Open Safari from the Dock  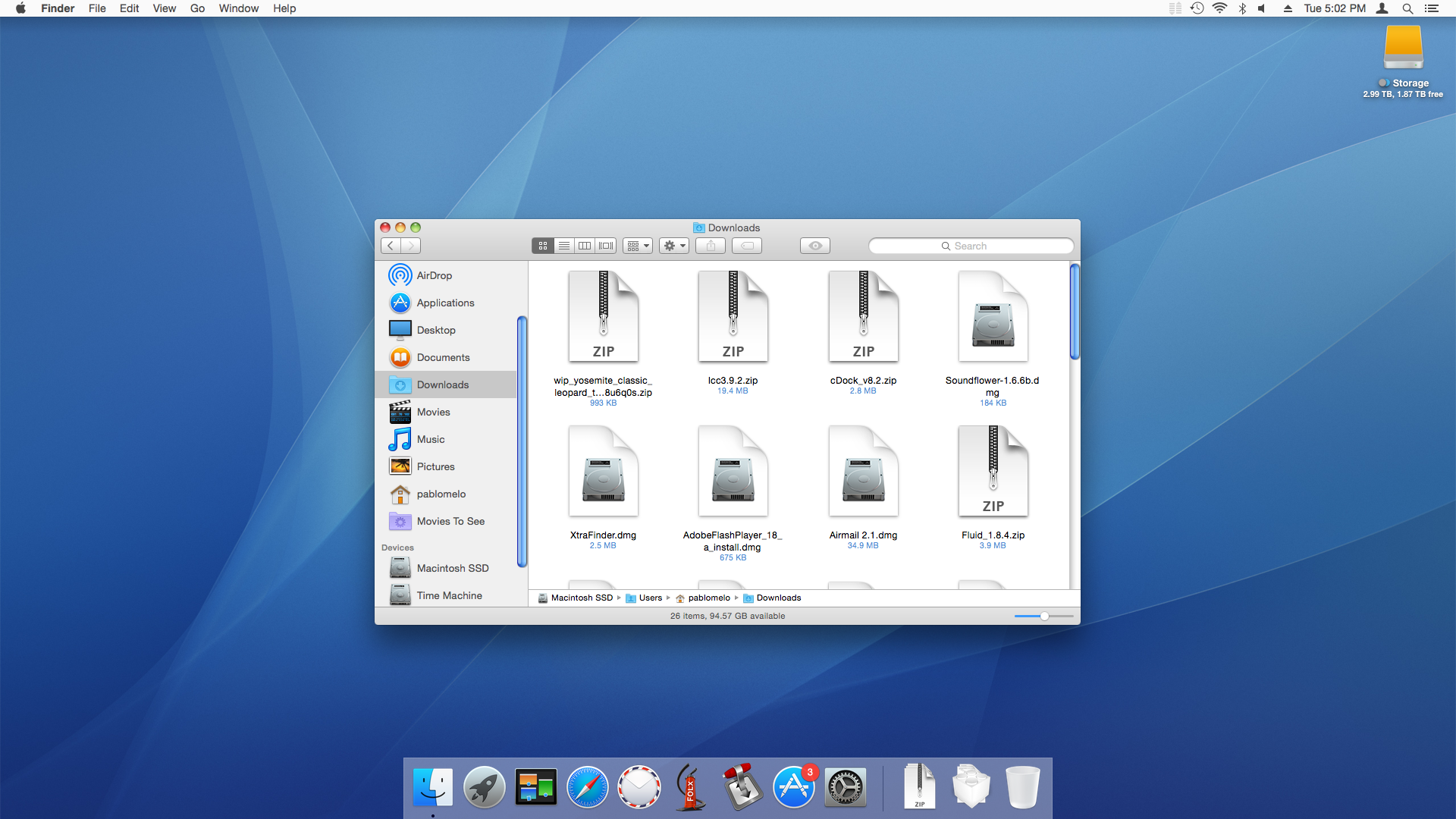[588, 788]
